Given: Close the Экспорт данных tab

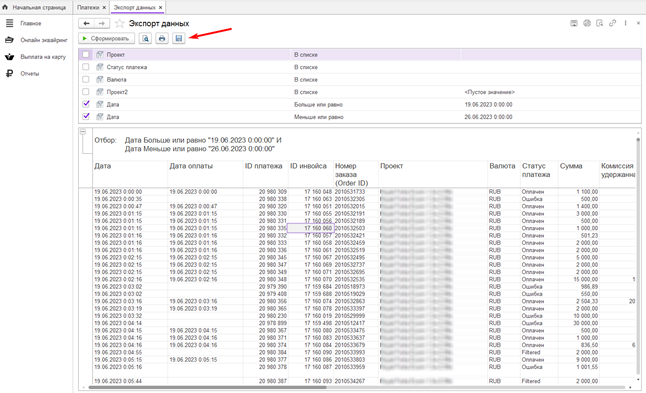Looking at the screenshot, I should pos(161,7).
